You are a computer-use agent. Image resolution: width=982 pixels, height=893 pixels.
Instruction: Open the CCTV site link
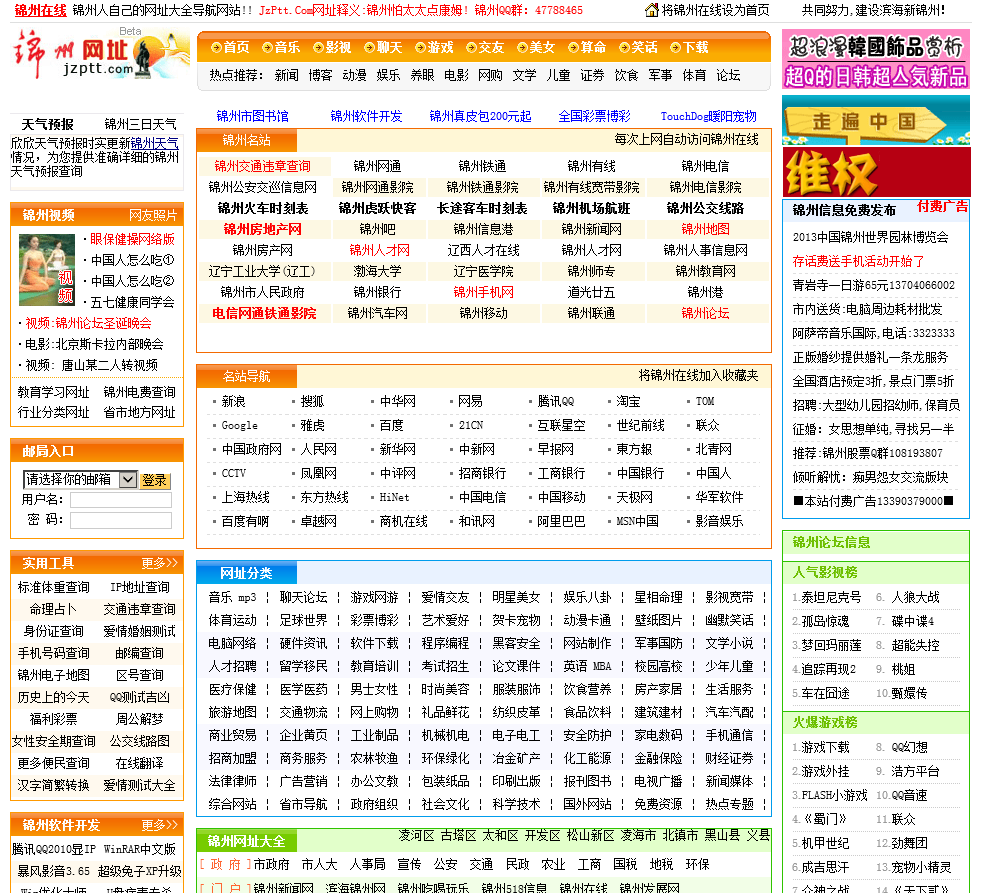click(x=234, y=473)
